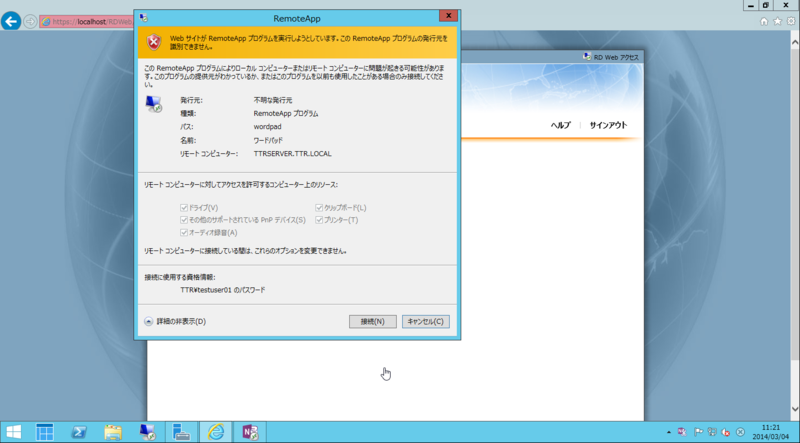The width and height of the screenshot is (800, 443).
Task: Toggle その他のサポートされている PnP デバイス(S) checkbox
Action: point(184,220)
